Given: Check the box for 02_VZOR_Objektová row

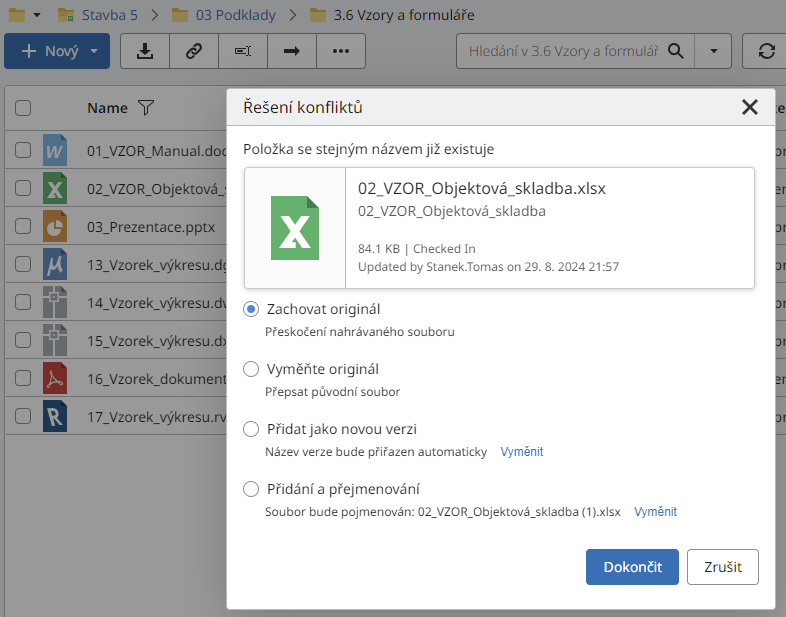Looking at the screenshot, I should pos(23,188).
